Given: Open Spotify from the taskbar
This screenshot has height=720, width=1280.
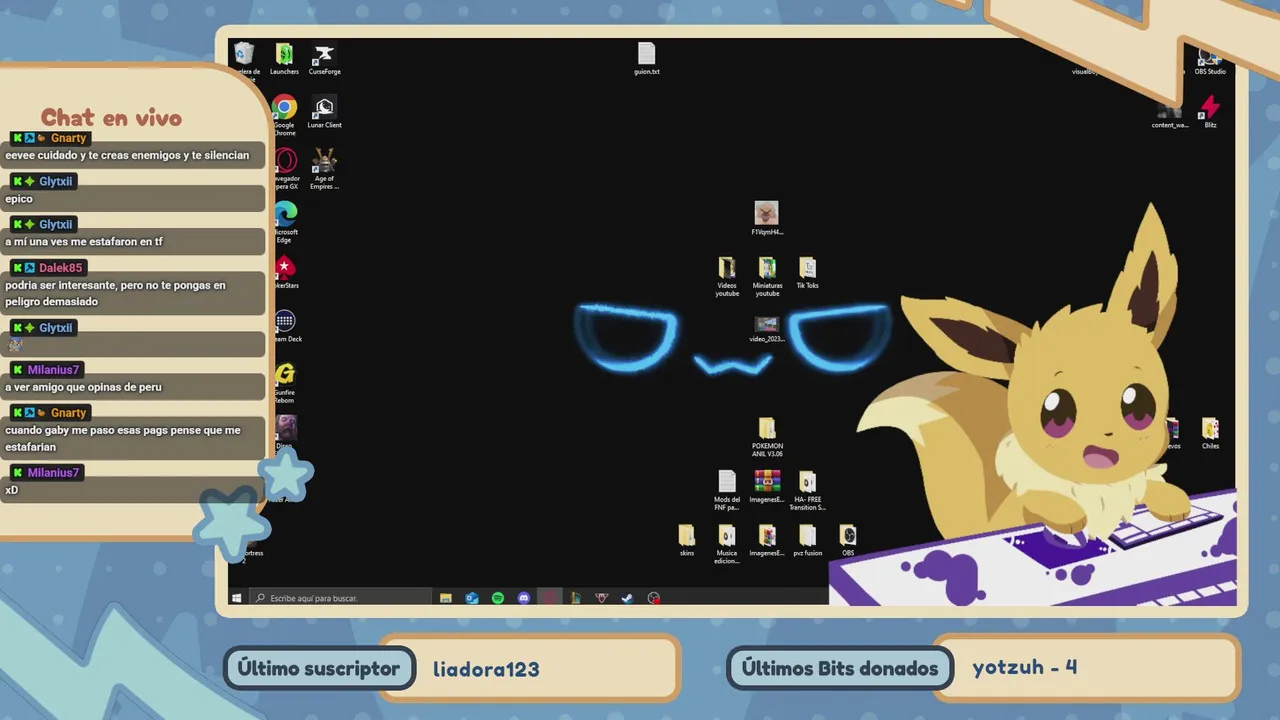Looking at the screenshot, I should [498, 598].
